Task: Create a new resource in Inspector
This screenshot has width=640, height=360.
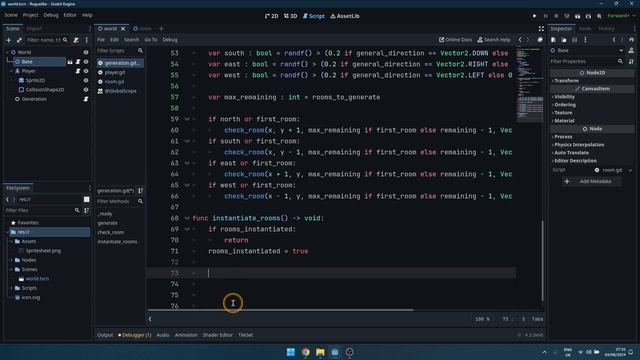Action: [553, 40]
